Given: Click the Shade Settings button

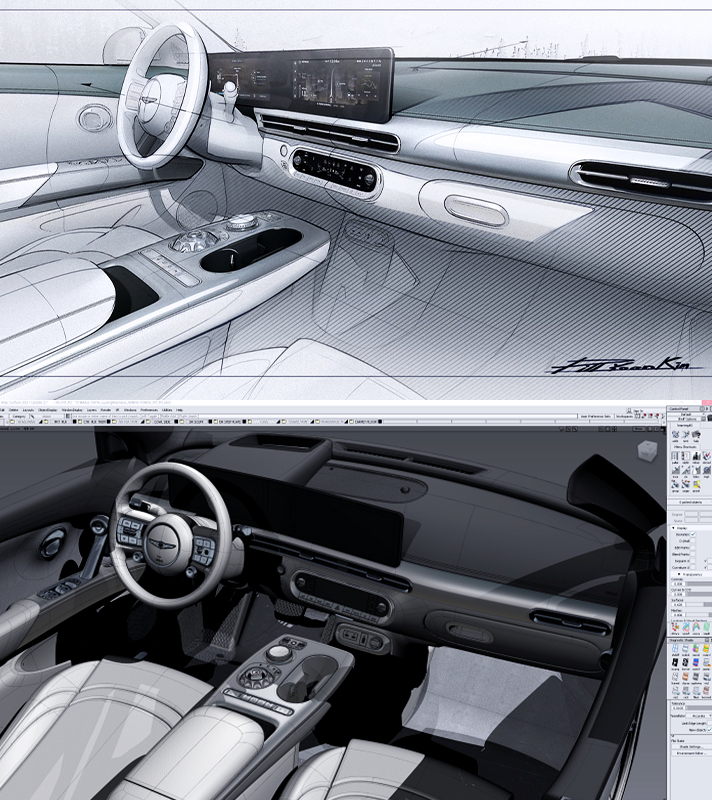Looking at the screenshot, I should 687,747.
